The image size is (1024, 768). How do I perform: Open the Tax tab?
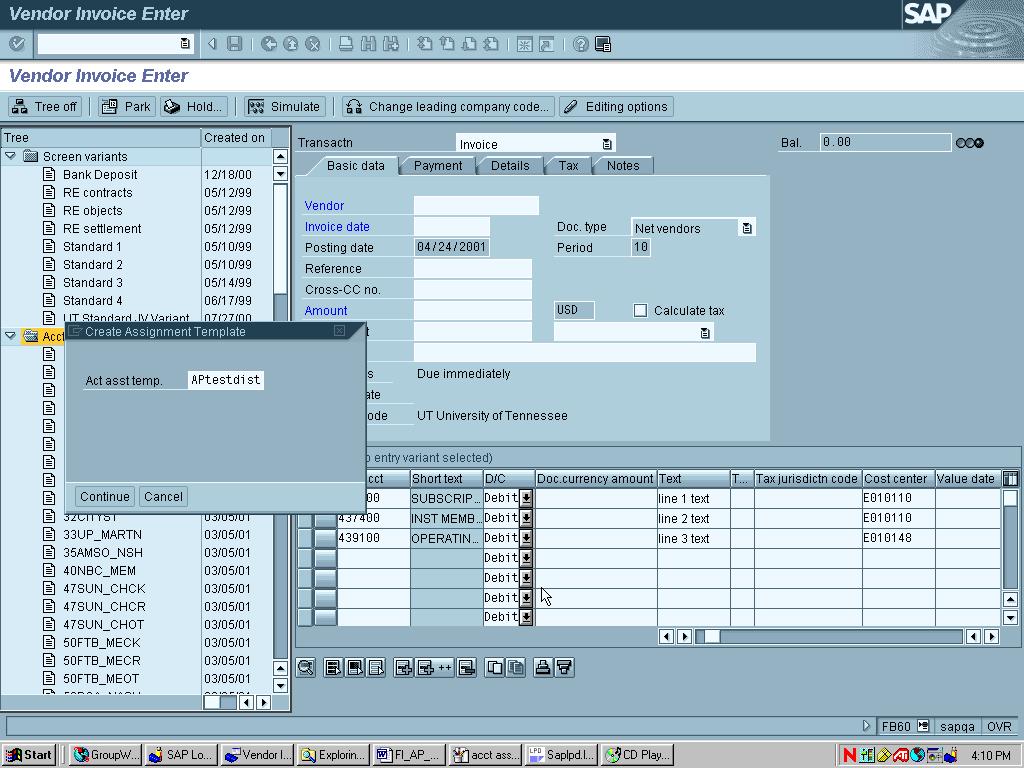point(568,166)
